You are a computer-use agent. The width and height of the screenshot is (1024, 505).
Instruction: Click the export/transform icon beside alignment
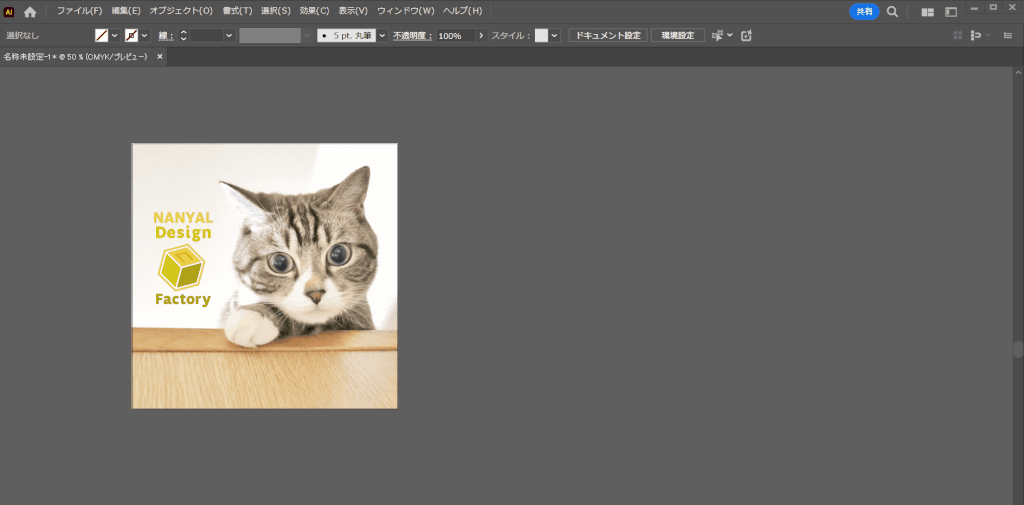(x=746, y=35)
